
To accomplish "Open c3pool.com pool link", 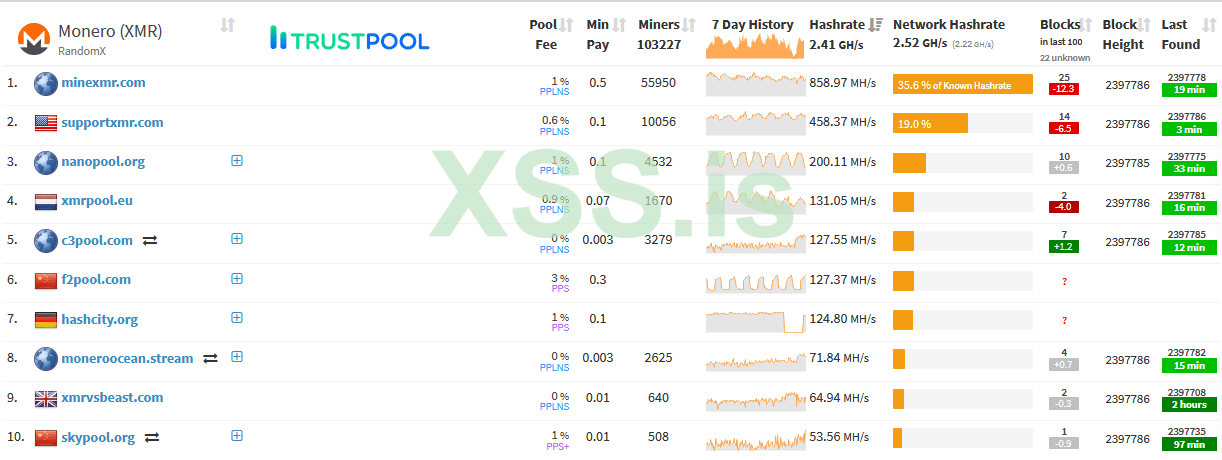I will tap(97, 241).
